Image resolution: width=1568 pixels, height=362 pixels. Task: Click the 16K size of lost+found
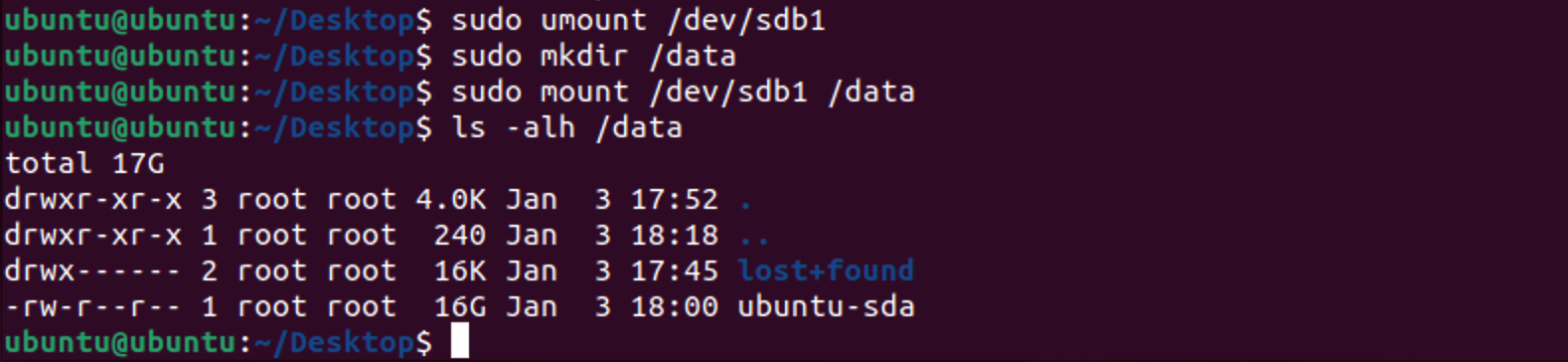pyautogui.click(x=460, y=271)
